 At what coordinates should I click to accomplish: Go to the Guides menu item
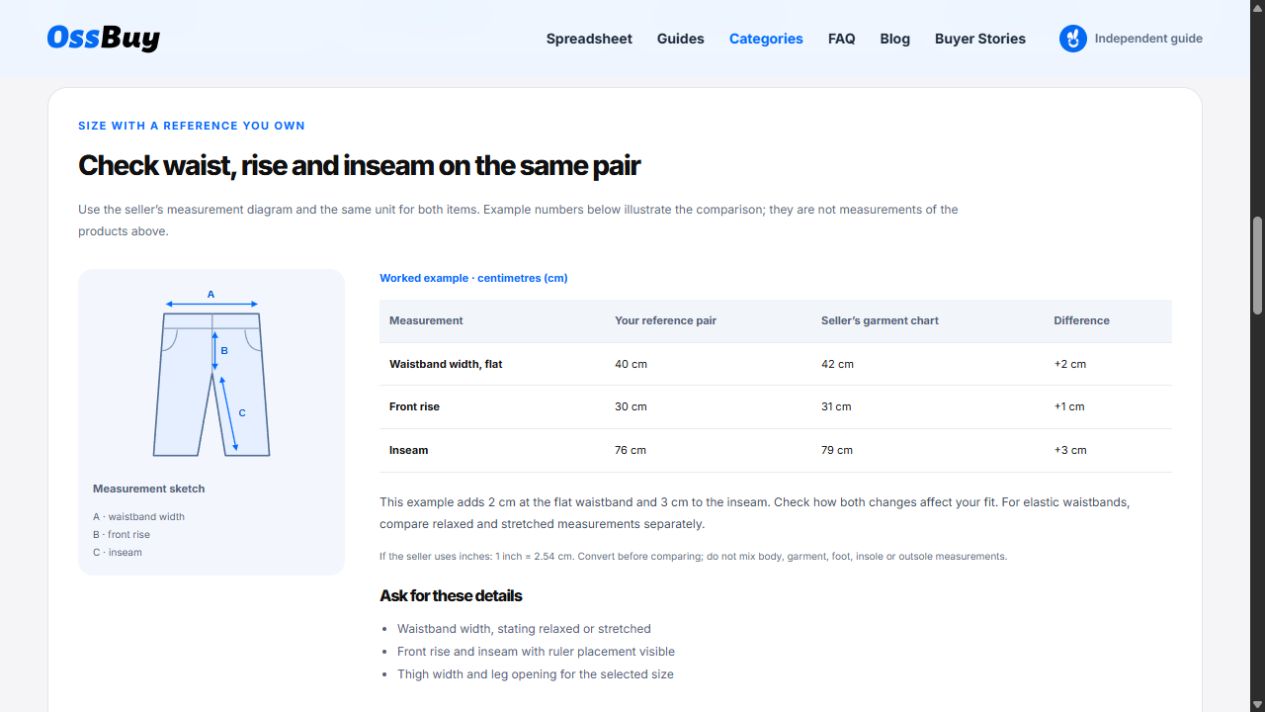(680, 39)
